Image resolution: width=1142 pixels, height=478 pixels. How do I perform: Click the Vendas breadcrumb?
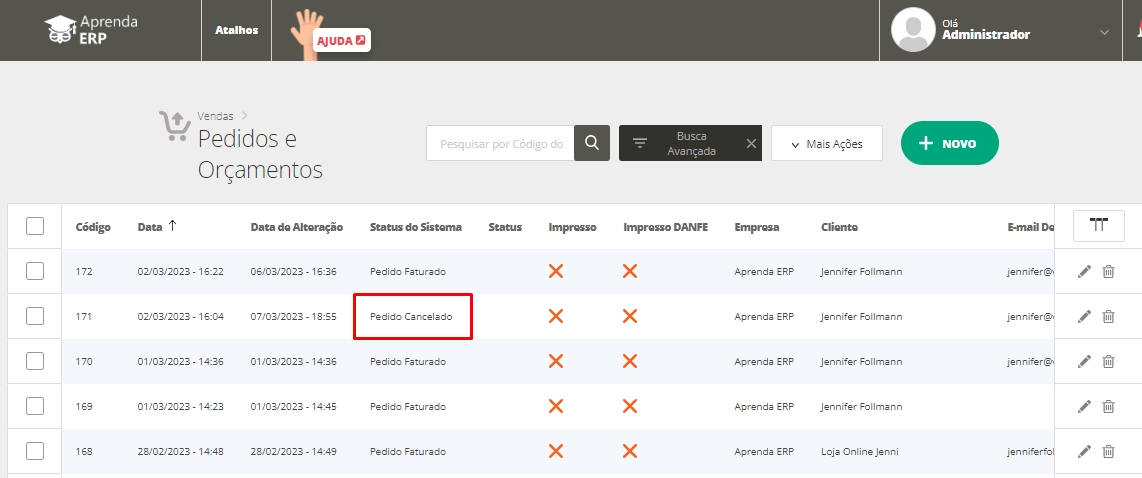215,116
